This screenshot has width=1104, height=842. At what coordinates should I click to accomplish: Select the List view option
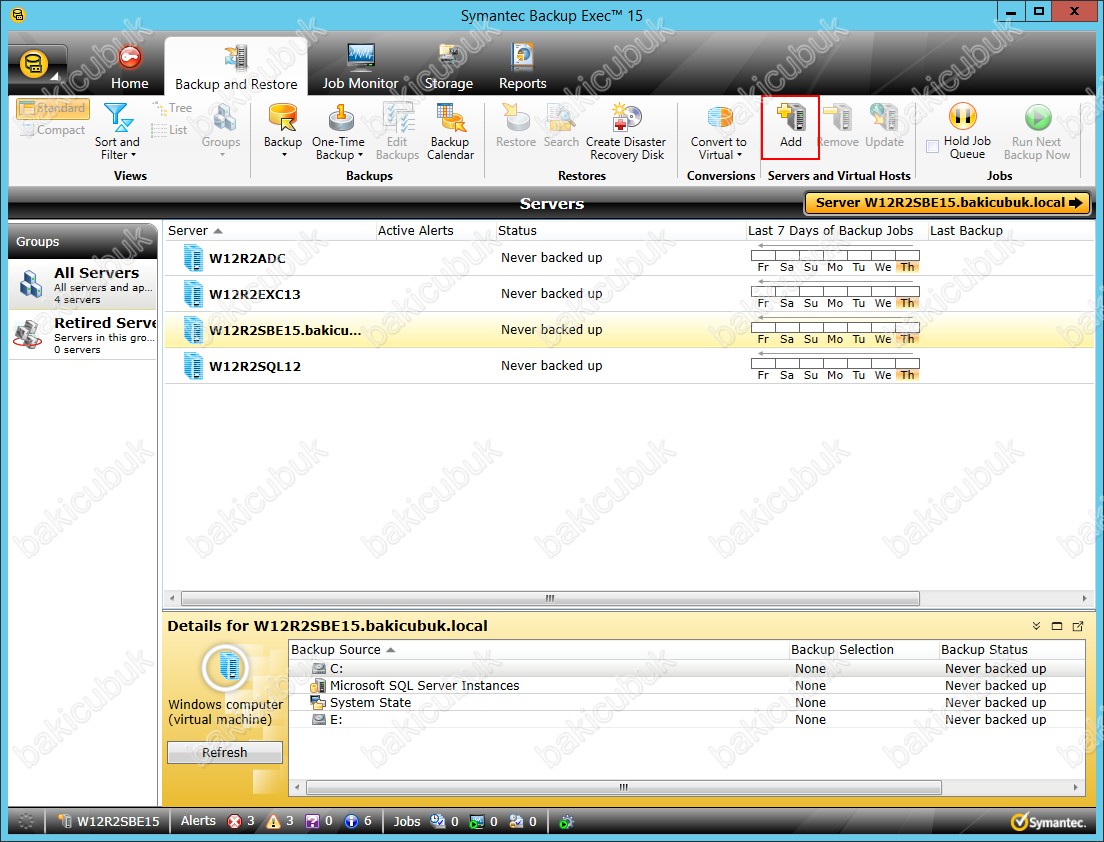pos(169,130)
